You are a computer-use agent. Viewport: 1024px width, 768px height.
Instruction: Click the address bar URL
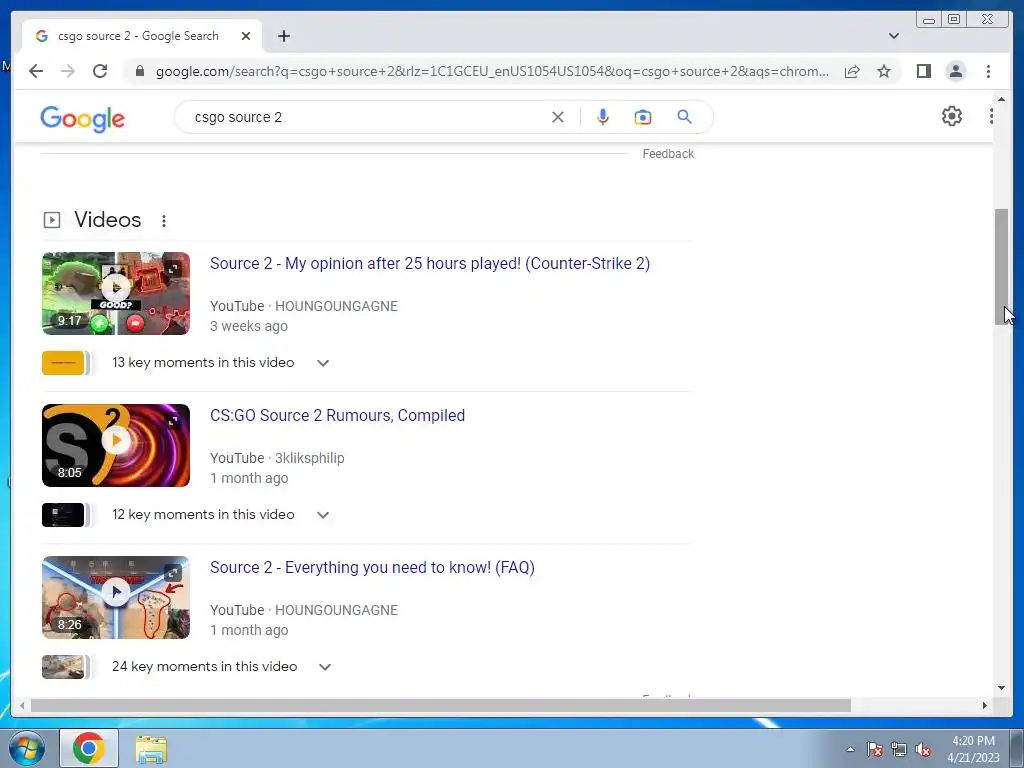pyautogui.click(x=492, y=71)
